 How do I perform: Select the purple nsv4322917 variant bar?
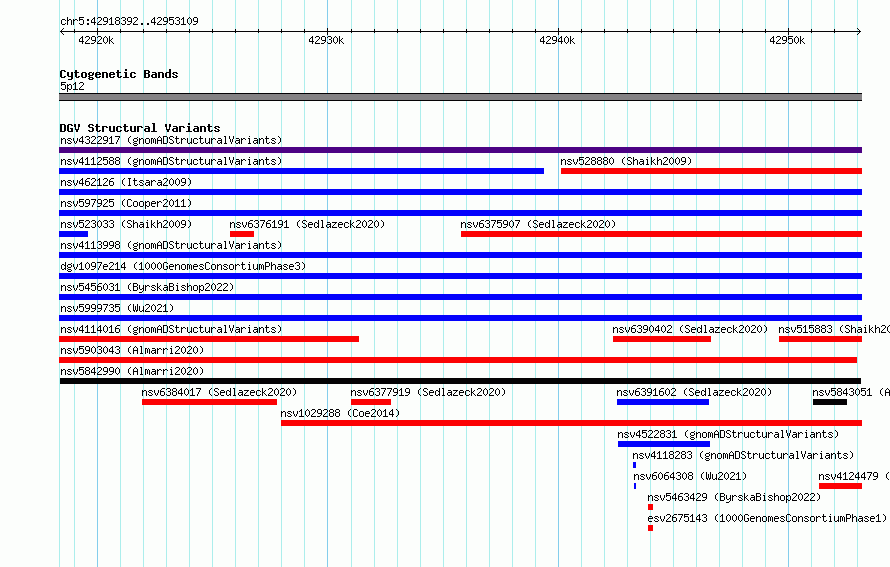(460, 150)
